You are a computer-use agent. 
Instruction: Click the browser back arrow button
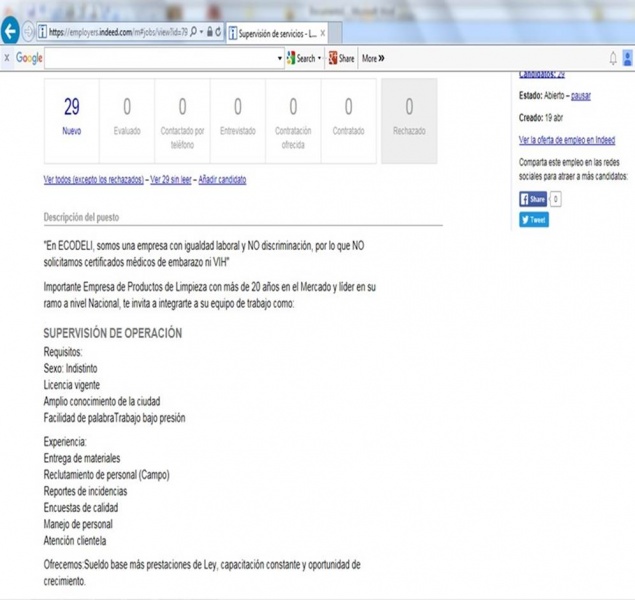pos(10,31)
